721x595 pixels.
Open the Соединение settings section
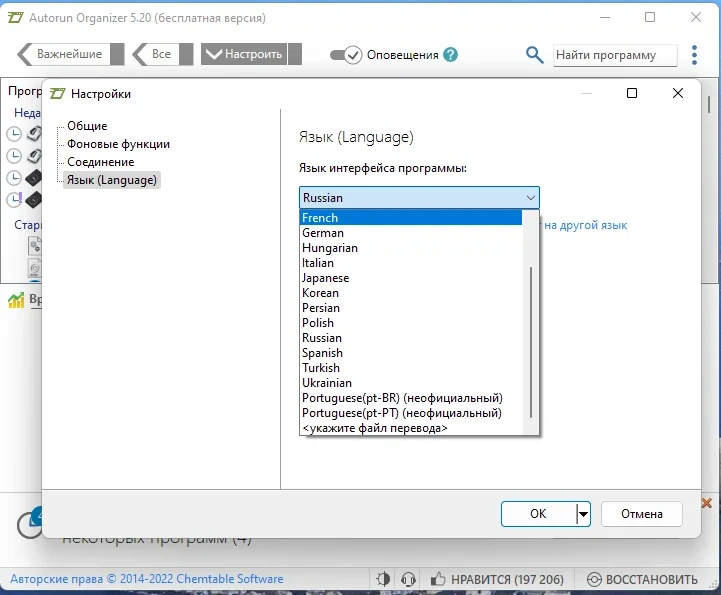pos(100,162)
